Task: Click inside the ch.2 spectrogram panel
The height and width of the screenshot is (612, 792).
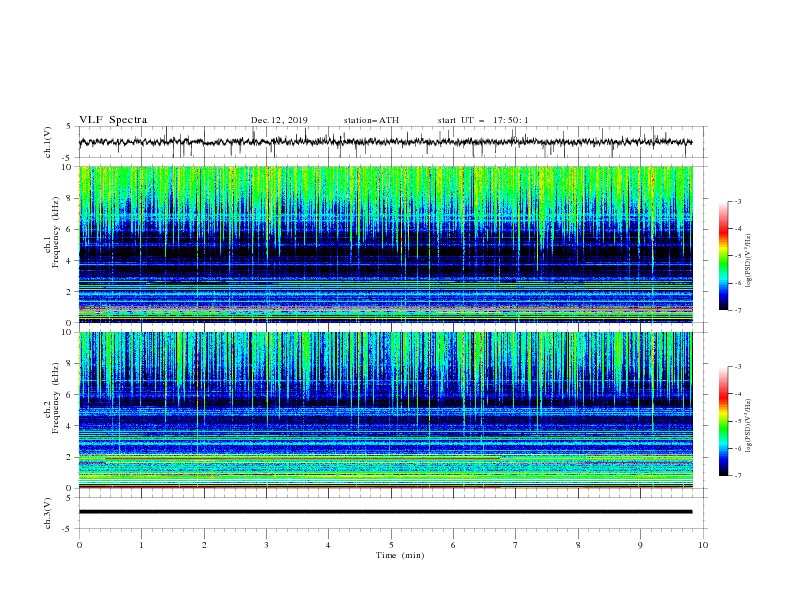Action: 385,410
